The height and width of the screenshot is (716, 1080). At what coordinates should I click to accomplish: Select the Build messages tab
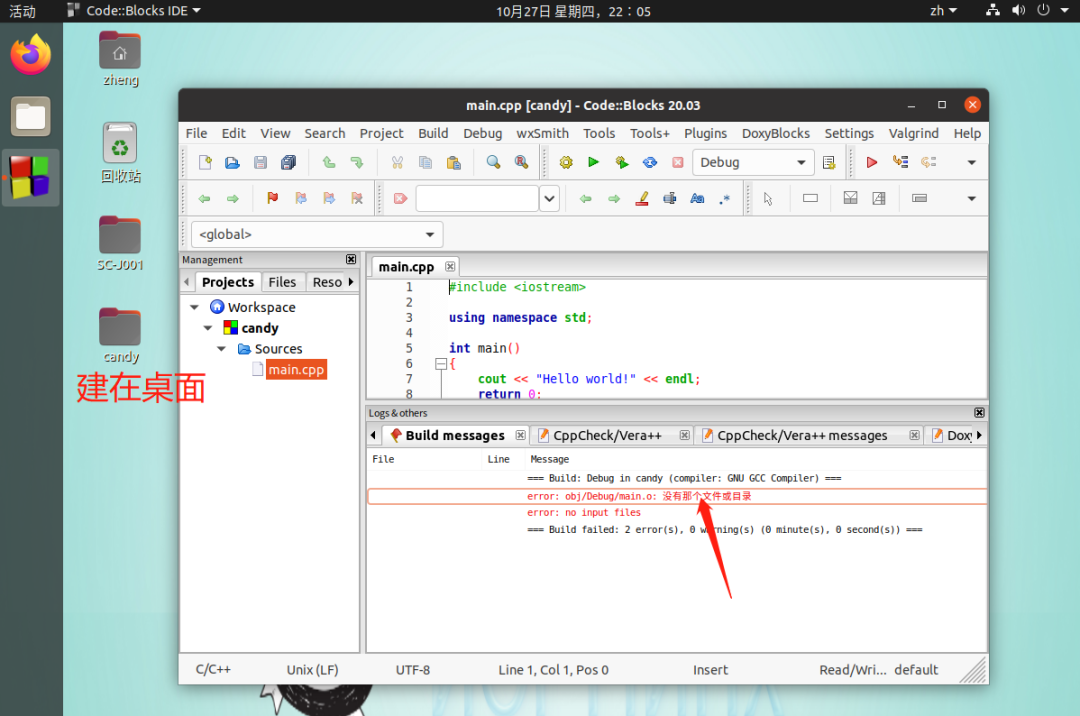[455, 435]
